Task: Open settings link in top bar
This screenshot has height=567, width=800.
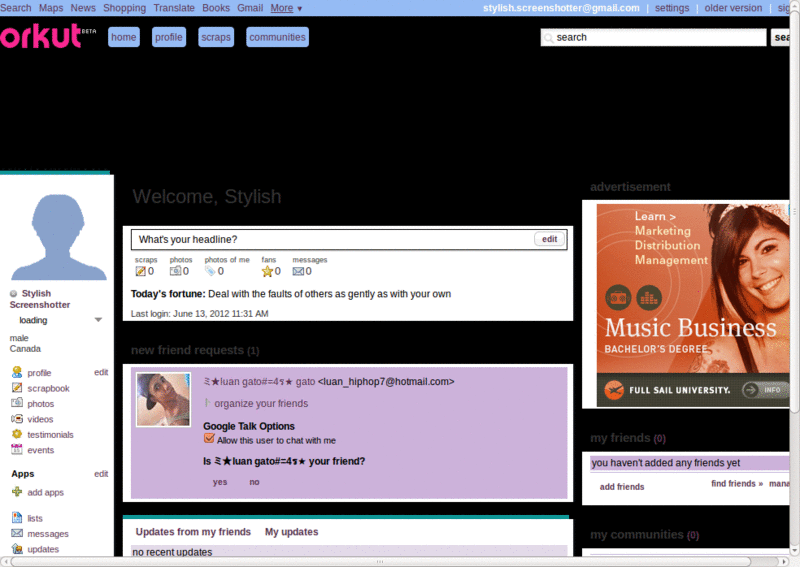Action: coord(672,8)
